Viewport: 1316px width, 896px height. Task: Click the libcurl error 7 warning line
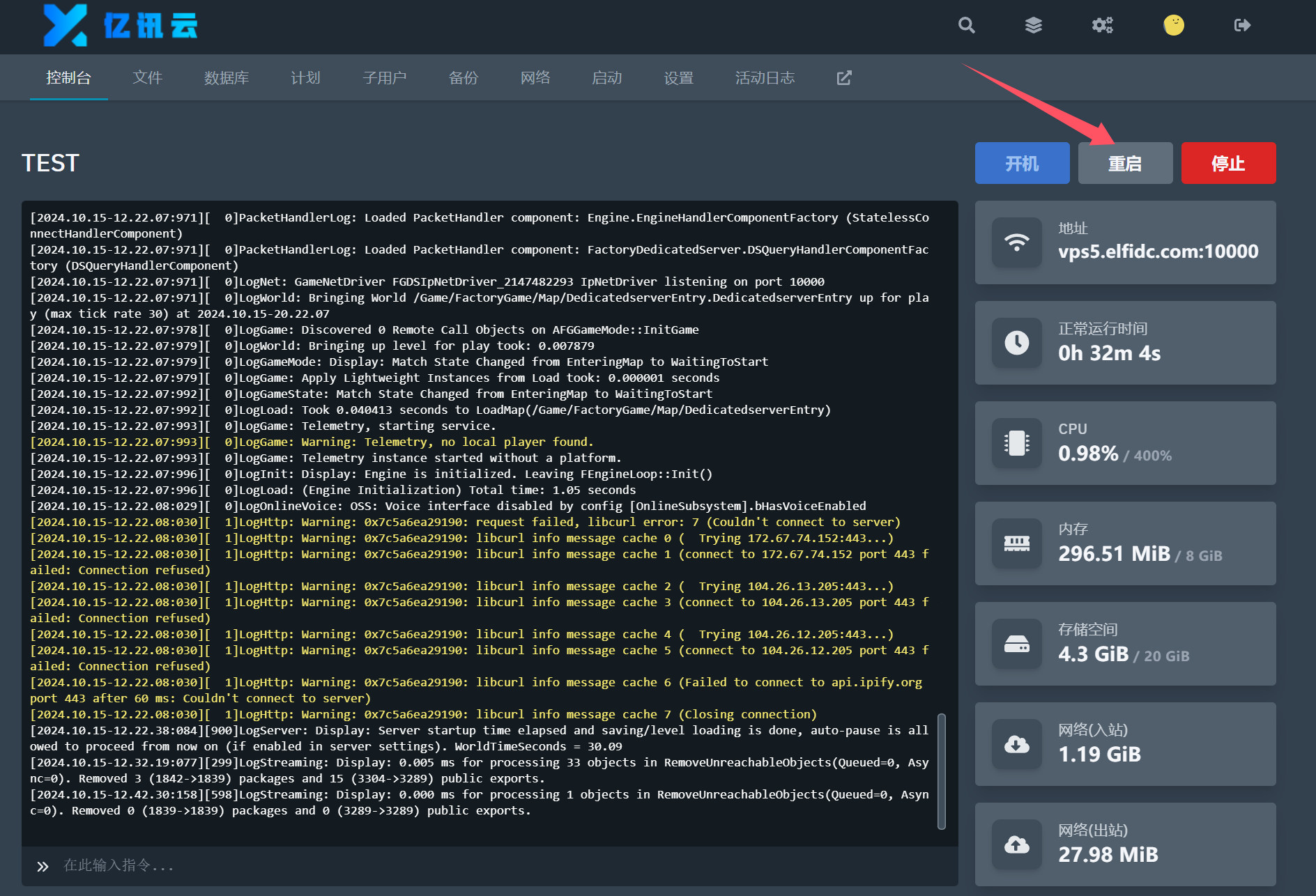tap(466, 522)
